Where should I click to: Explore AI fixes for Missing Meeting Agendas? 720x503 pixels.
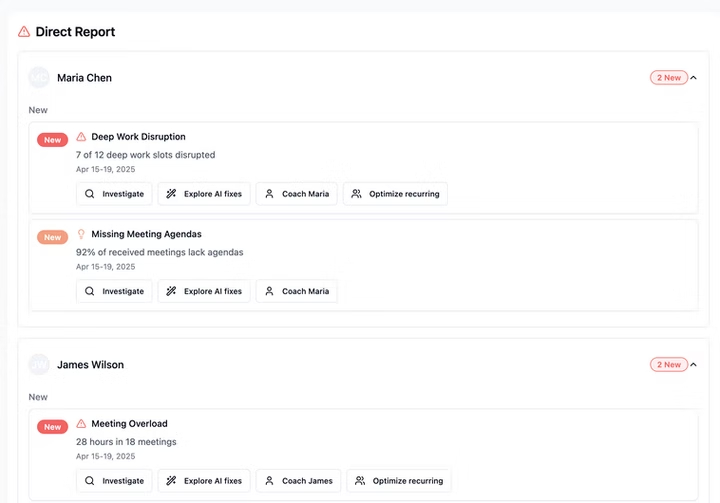click(204, 291)
